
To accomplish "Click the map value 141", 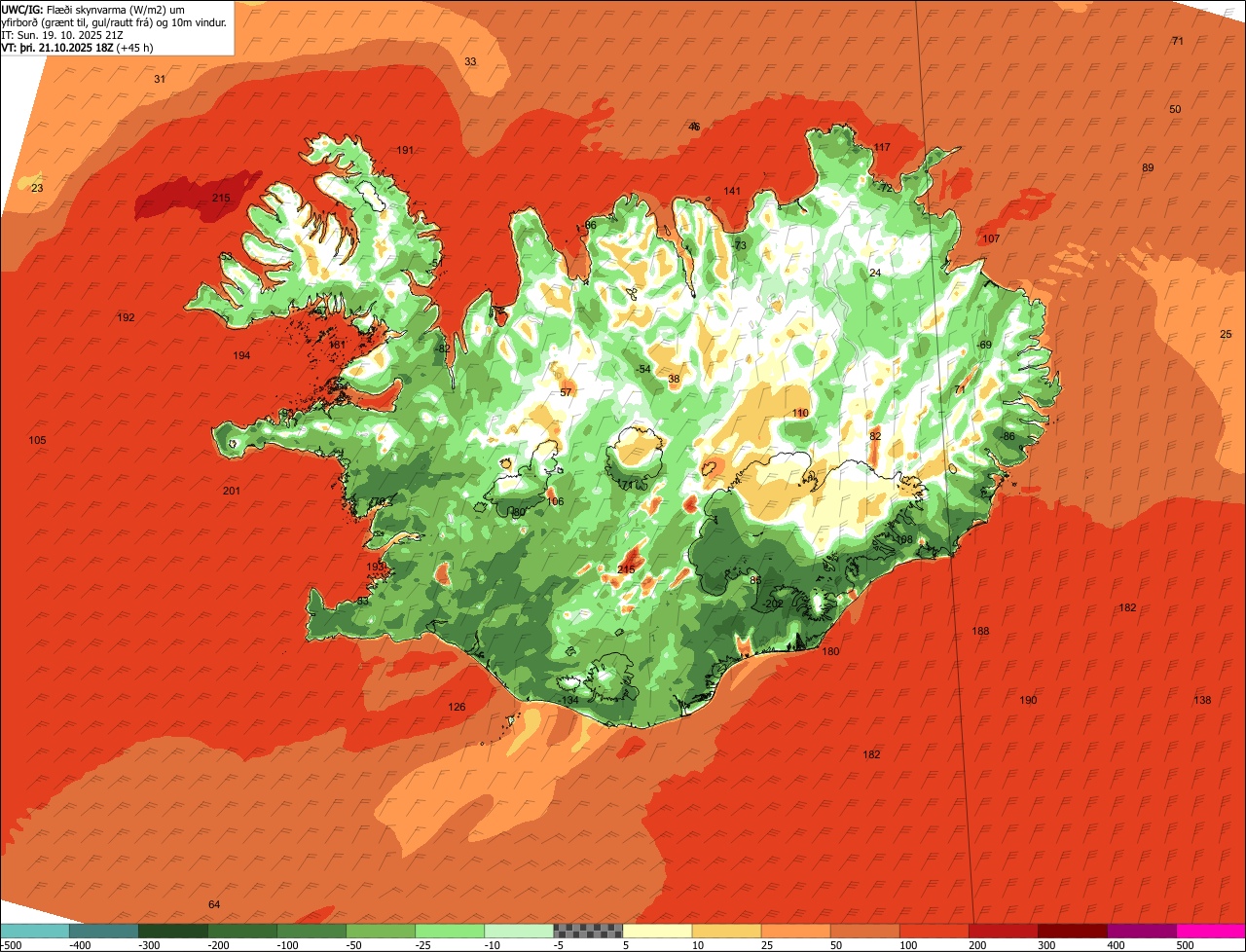I will coord(732,191).
